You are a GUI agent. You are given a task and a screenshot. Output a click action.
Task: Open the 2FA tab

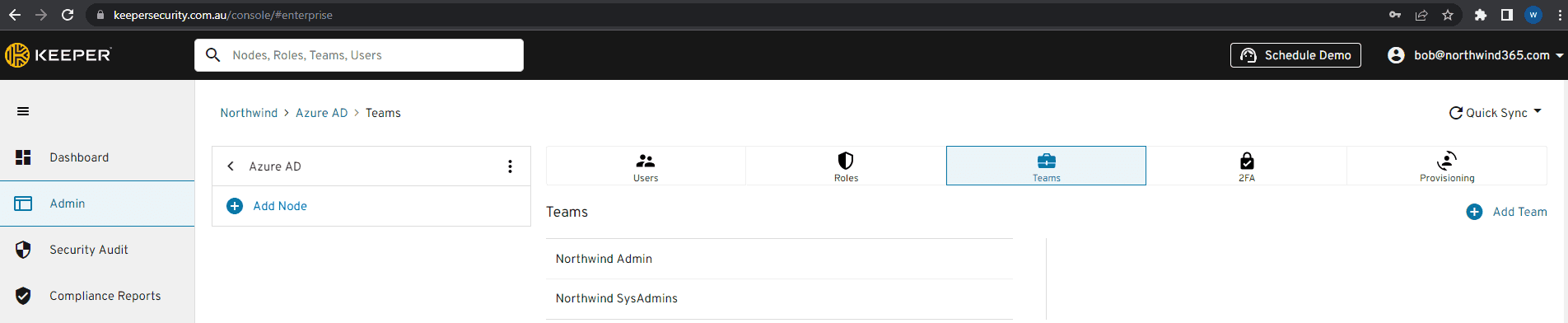click(1247, 166)
